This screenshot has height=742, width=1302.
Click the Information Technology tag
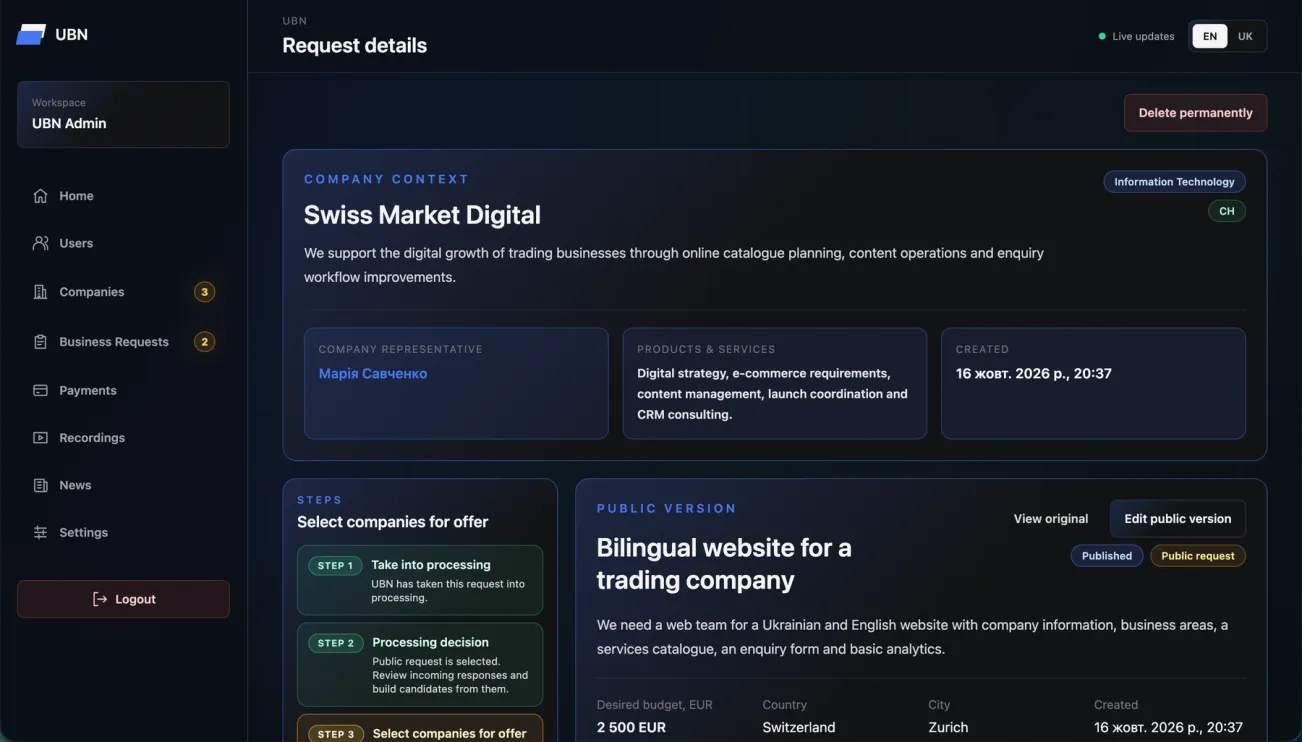tap(1174, 182)
